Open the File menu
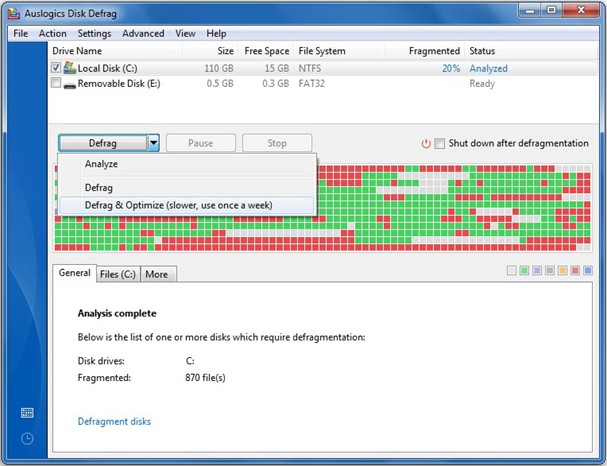Screen dimensions: 607x466 click(21, 34)
